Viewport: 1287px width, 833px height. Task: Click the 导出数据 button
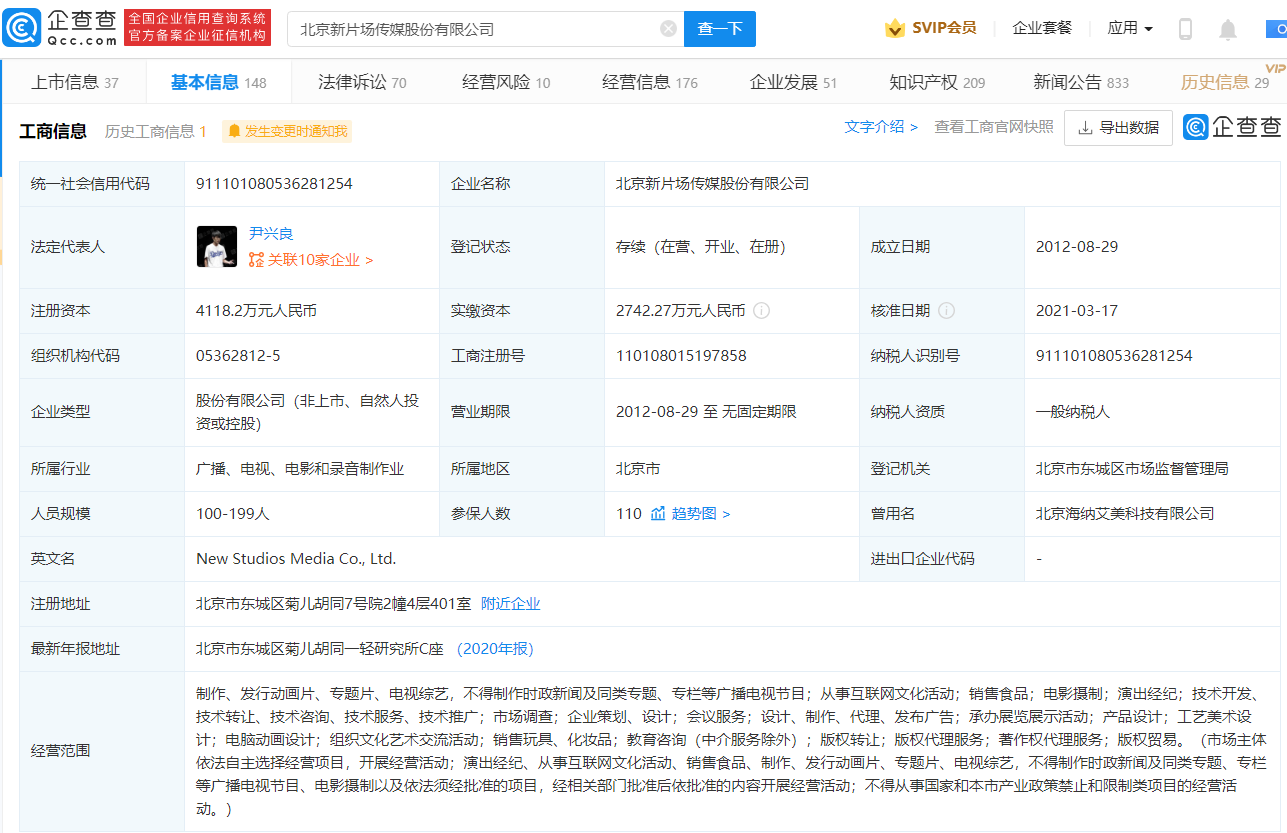[x=1118, y=128]
